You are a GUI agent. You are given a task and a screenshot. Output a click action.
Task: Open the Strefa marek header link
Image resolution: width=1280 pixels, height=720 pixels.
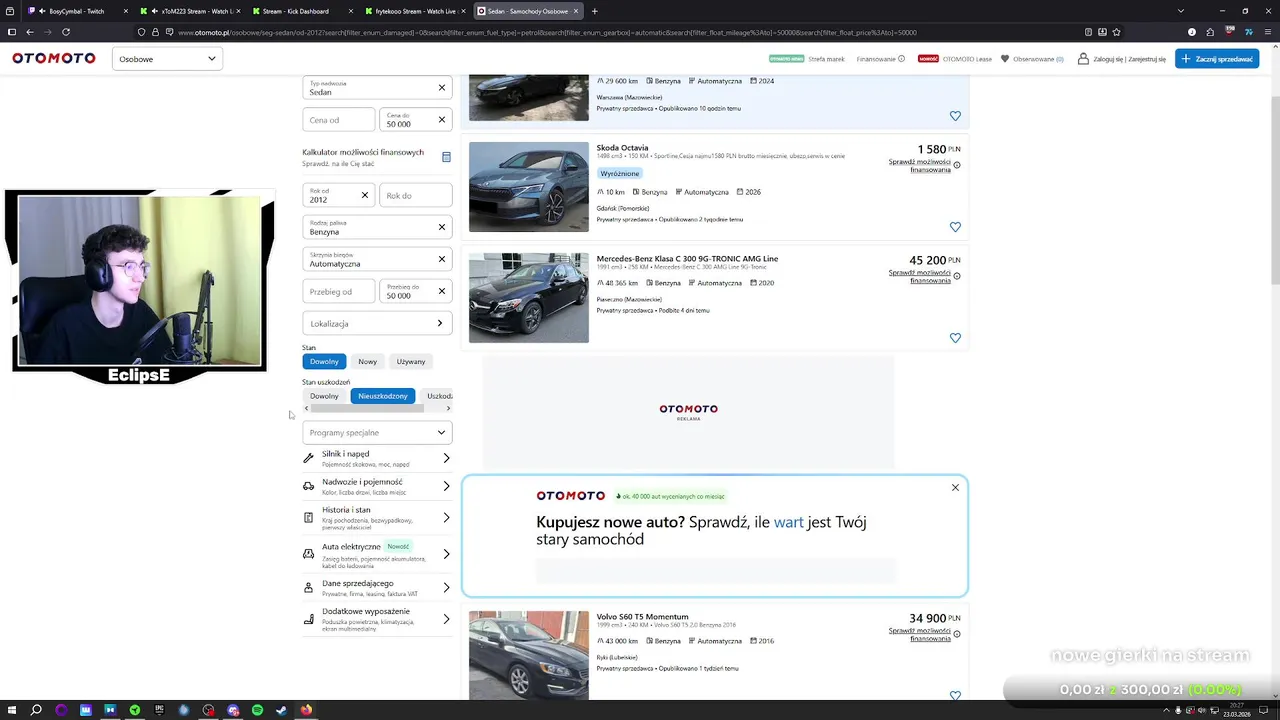pos(826,59)
